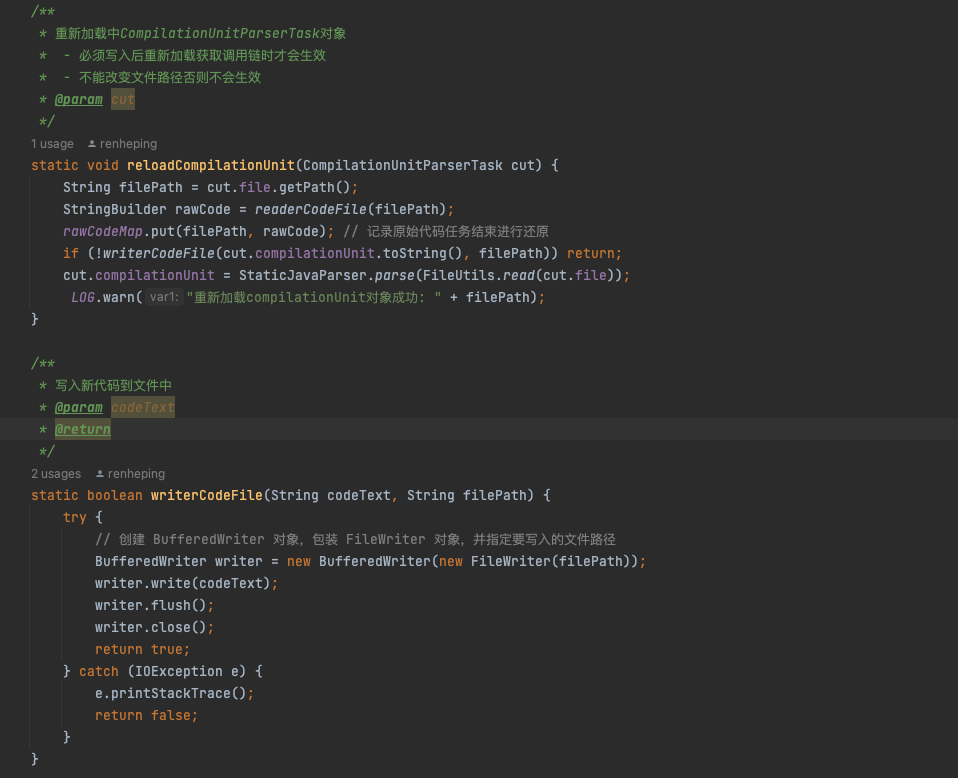Click the readerCodeFile method call
Viewport: 958px width, 778px height.
(x=311, y=210)
